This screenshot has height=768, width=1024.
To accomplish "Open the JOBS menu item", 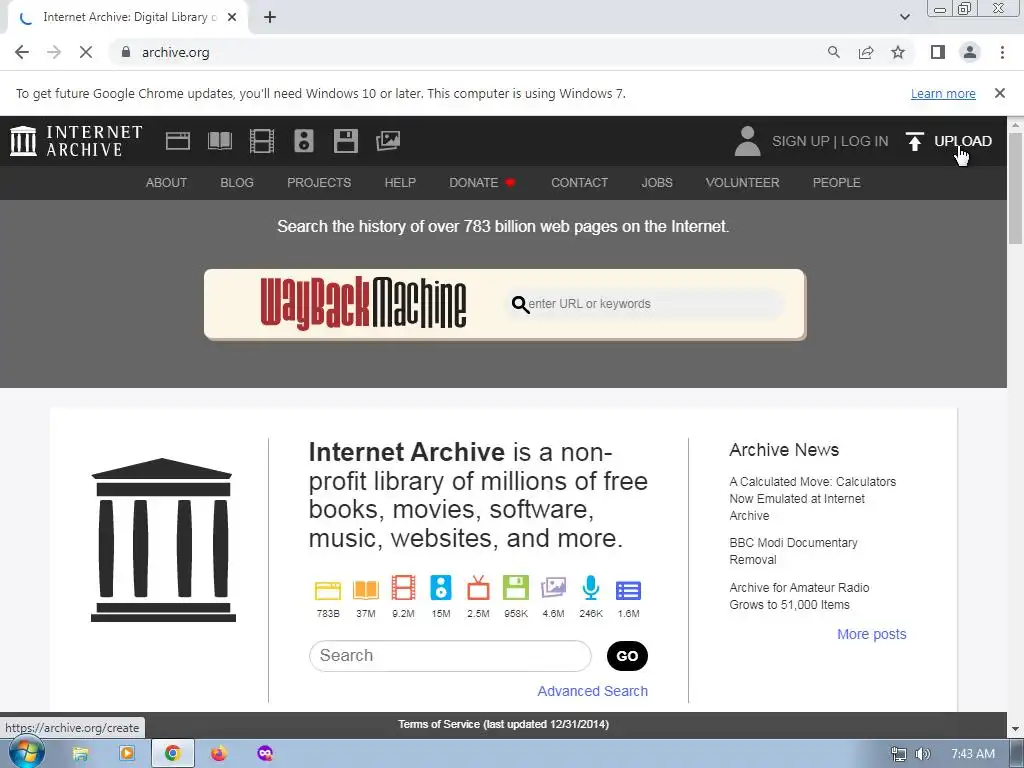I will click(x=657, y=183).
